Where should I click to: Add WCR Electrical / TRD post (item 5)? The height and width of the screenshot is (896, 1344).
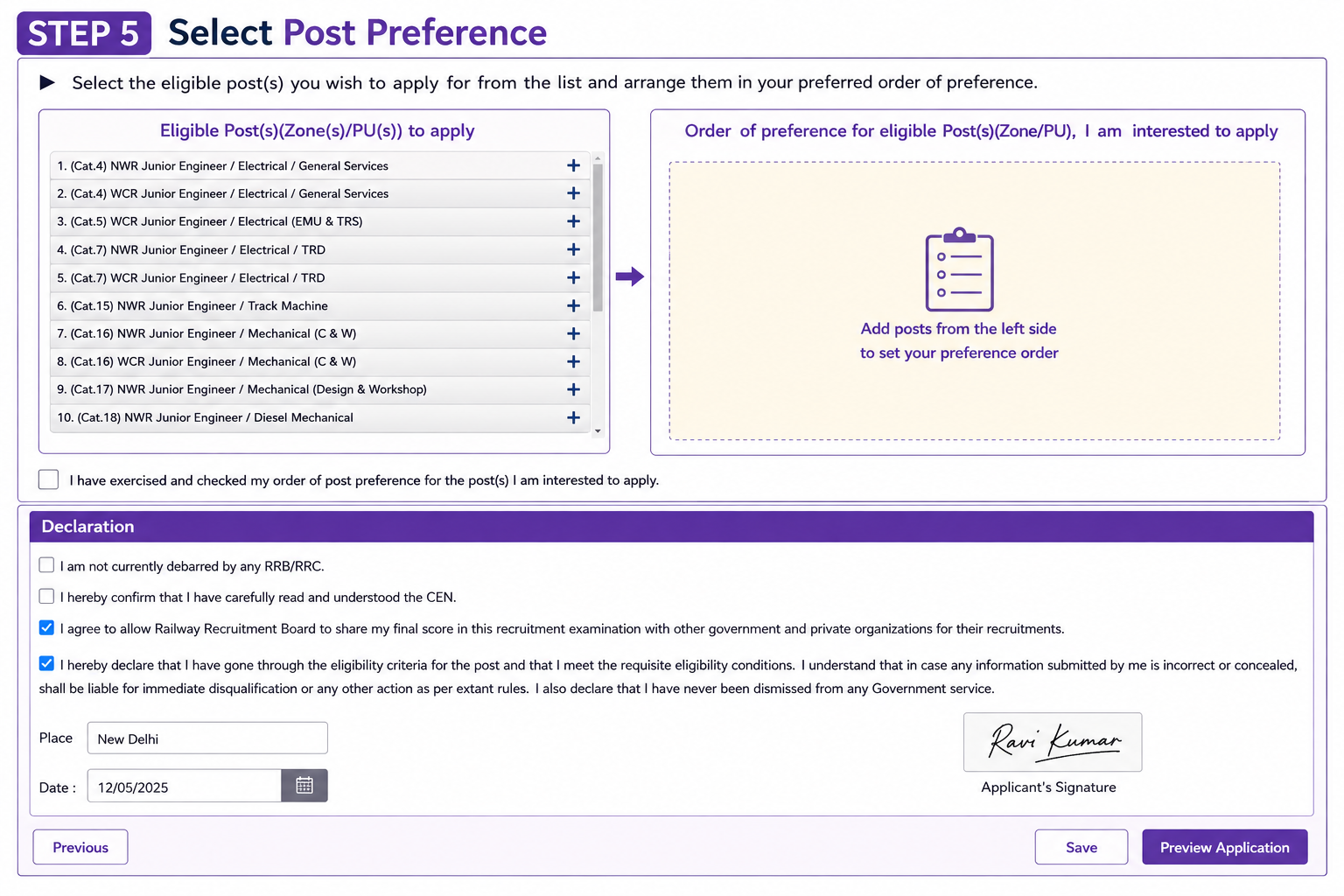(x=573, y=277)
